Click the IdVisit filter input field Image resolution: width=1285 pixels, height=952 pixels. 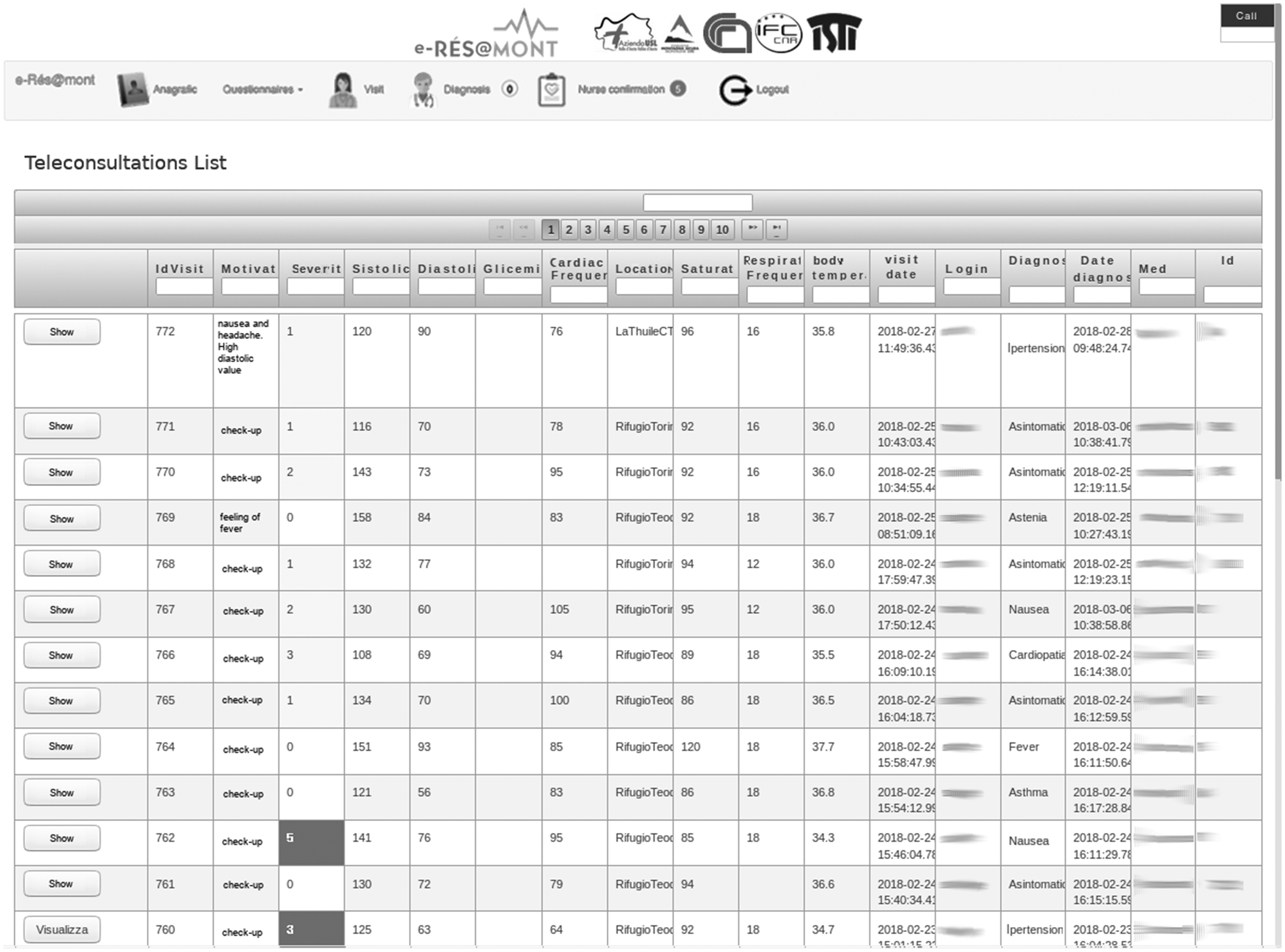(x=184, y=286)
